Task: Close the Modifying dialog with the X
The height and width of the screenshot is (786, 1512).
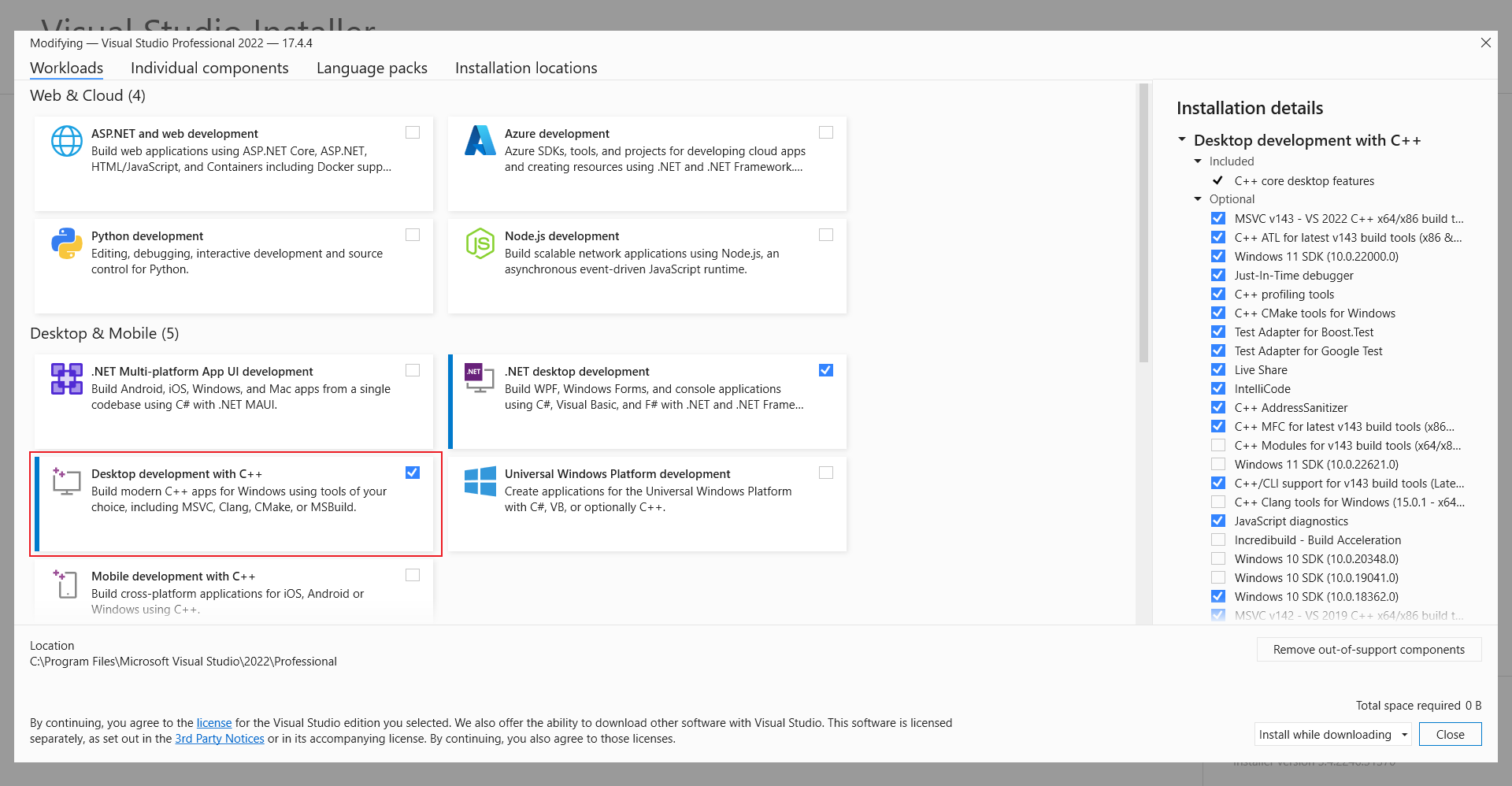Action: click(1486, 43)
